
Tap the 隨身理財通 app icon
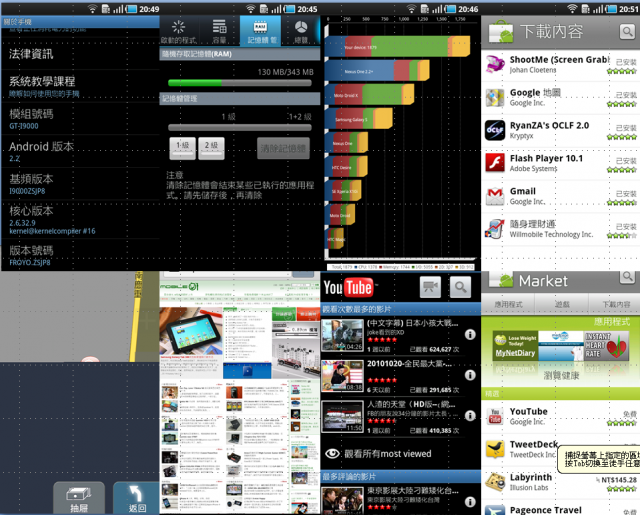[x=495, y=229]
